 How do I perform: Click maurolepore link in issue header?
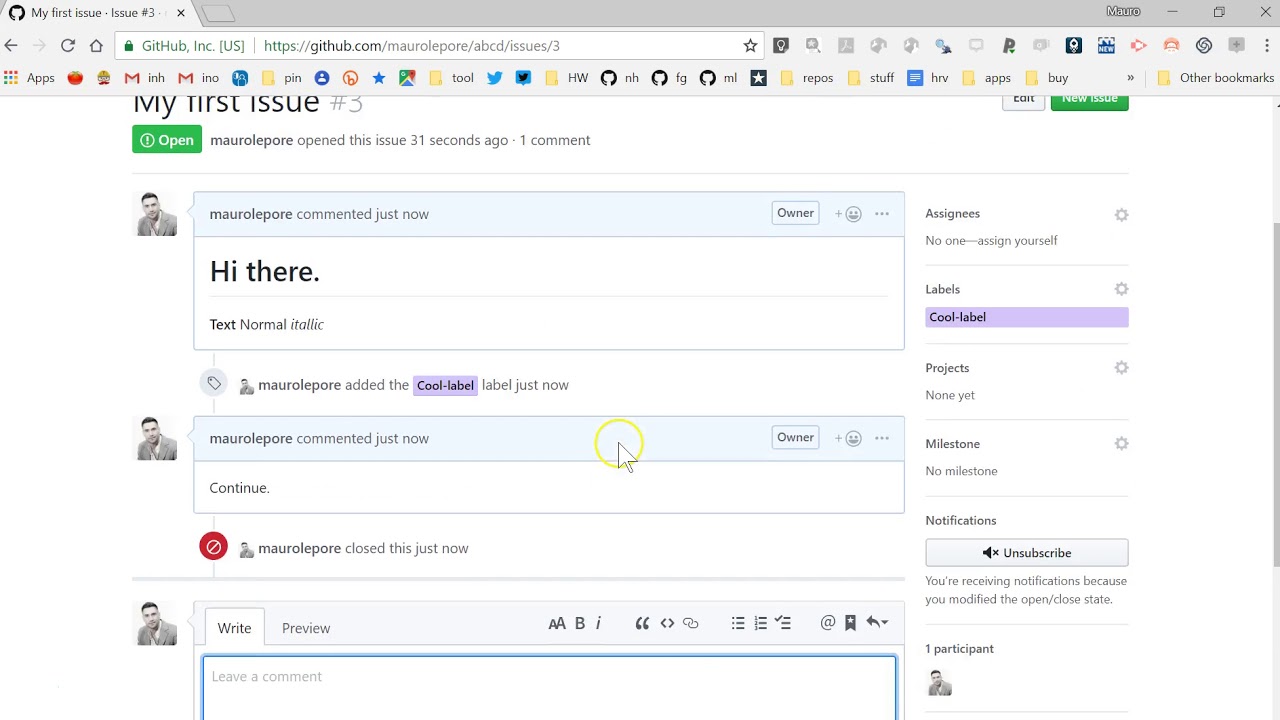click(251, 140)
